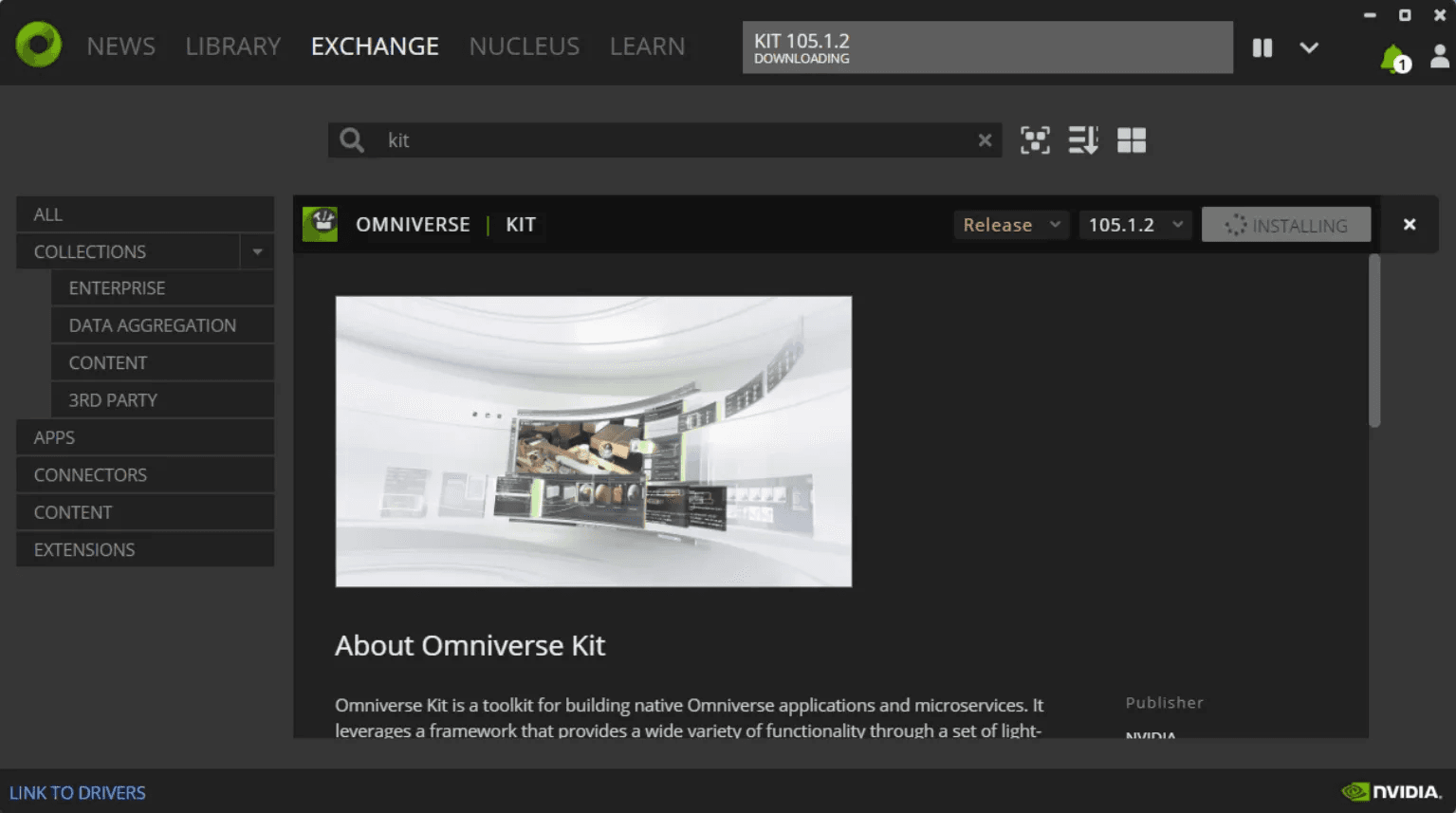1456x813 pixels.
Task: Click the Installing button
Action: [1285, 225]
